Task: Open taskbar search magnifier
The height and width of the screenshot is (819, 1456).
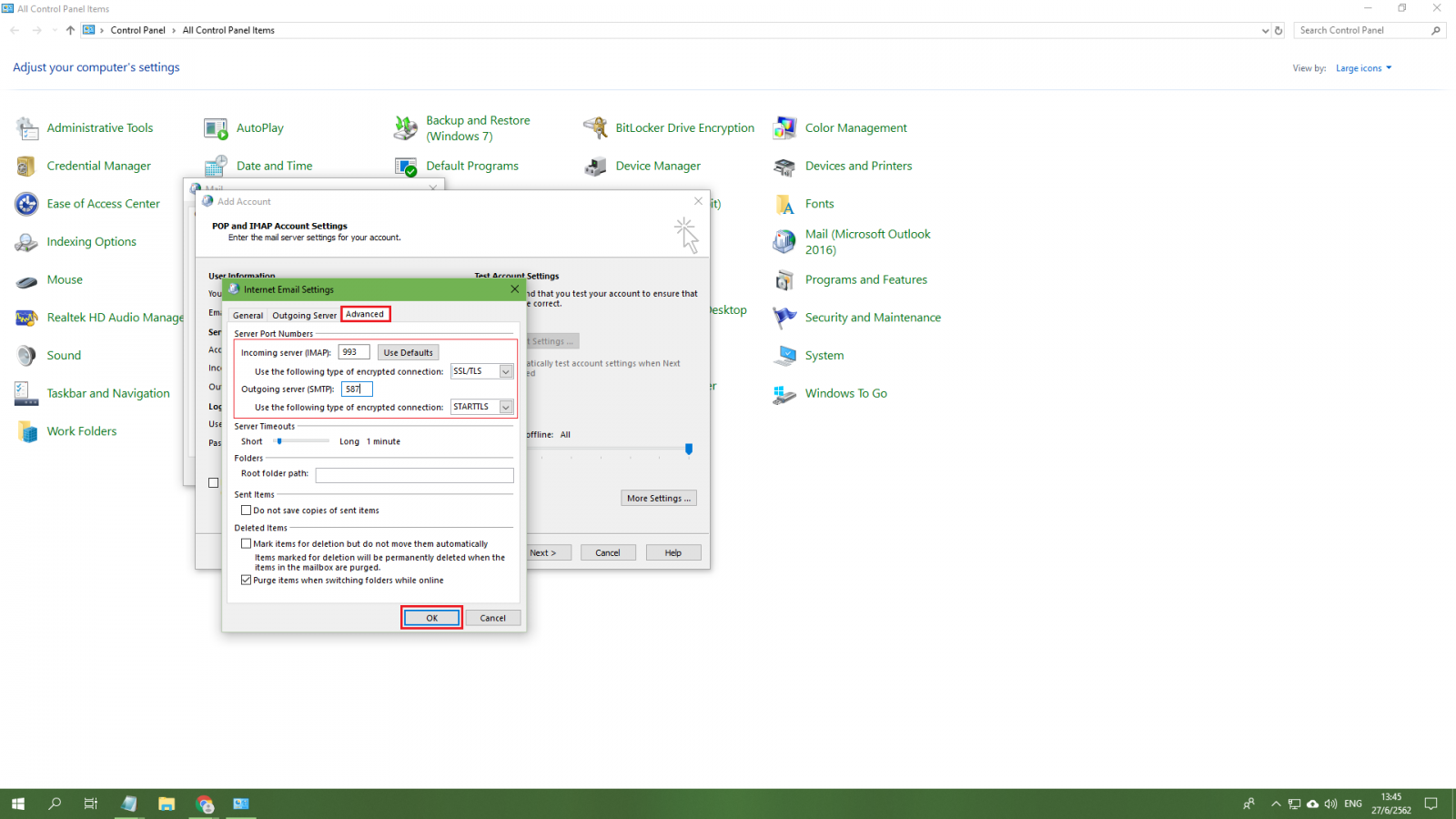Action: 55,804
